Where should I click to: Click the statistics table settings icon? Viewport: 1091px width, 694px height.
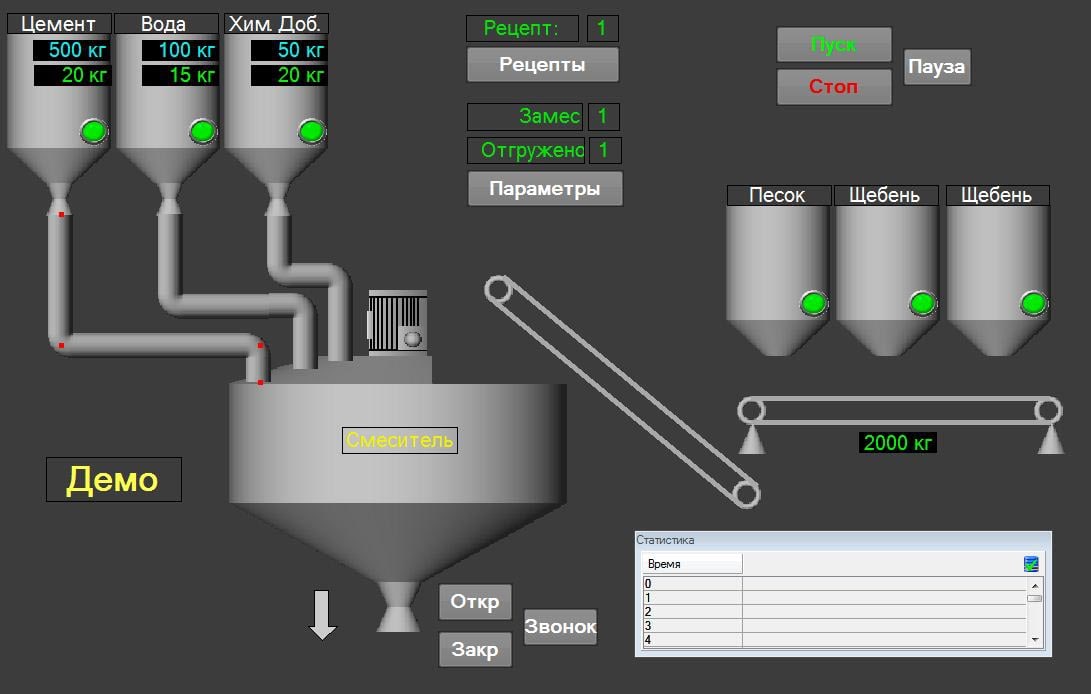click(x=1031, y=564)
